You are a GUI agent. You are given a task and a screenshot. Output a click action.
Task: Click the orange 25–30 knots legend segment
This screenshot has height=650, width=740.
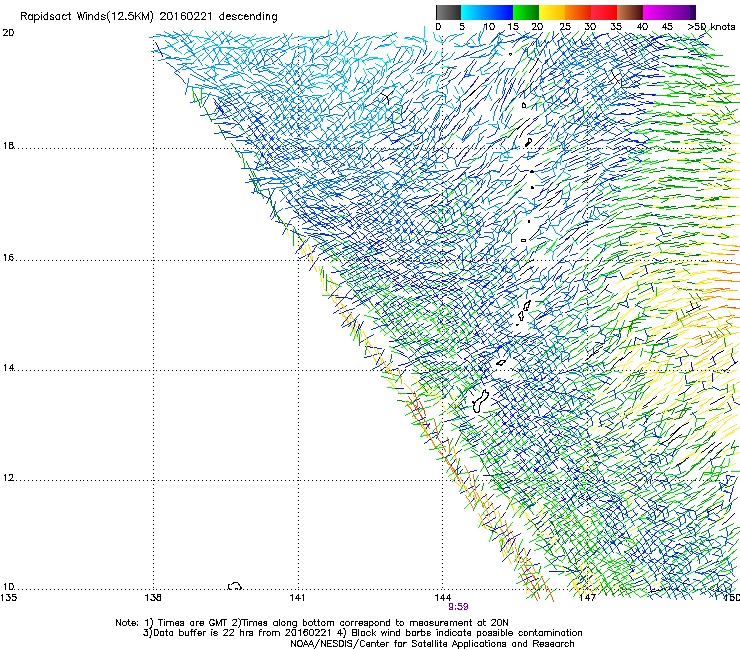click(578, 12)
